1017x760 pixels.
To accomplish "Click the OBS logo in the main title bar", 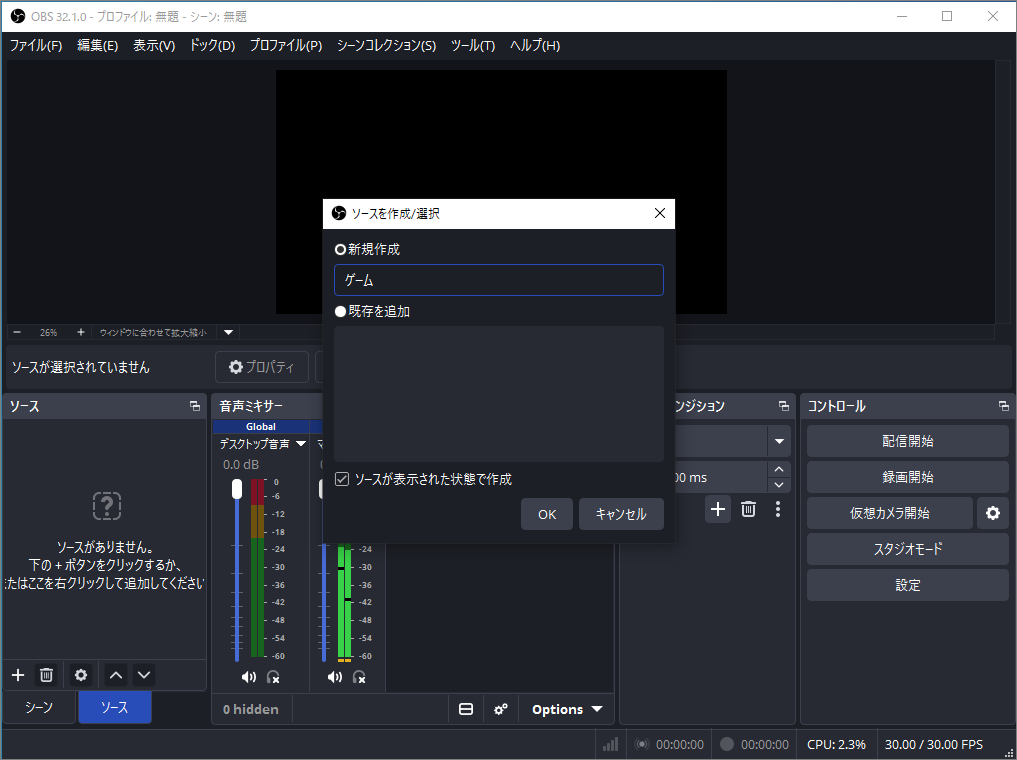I will pyautogui.click(x=18, y=16).
